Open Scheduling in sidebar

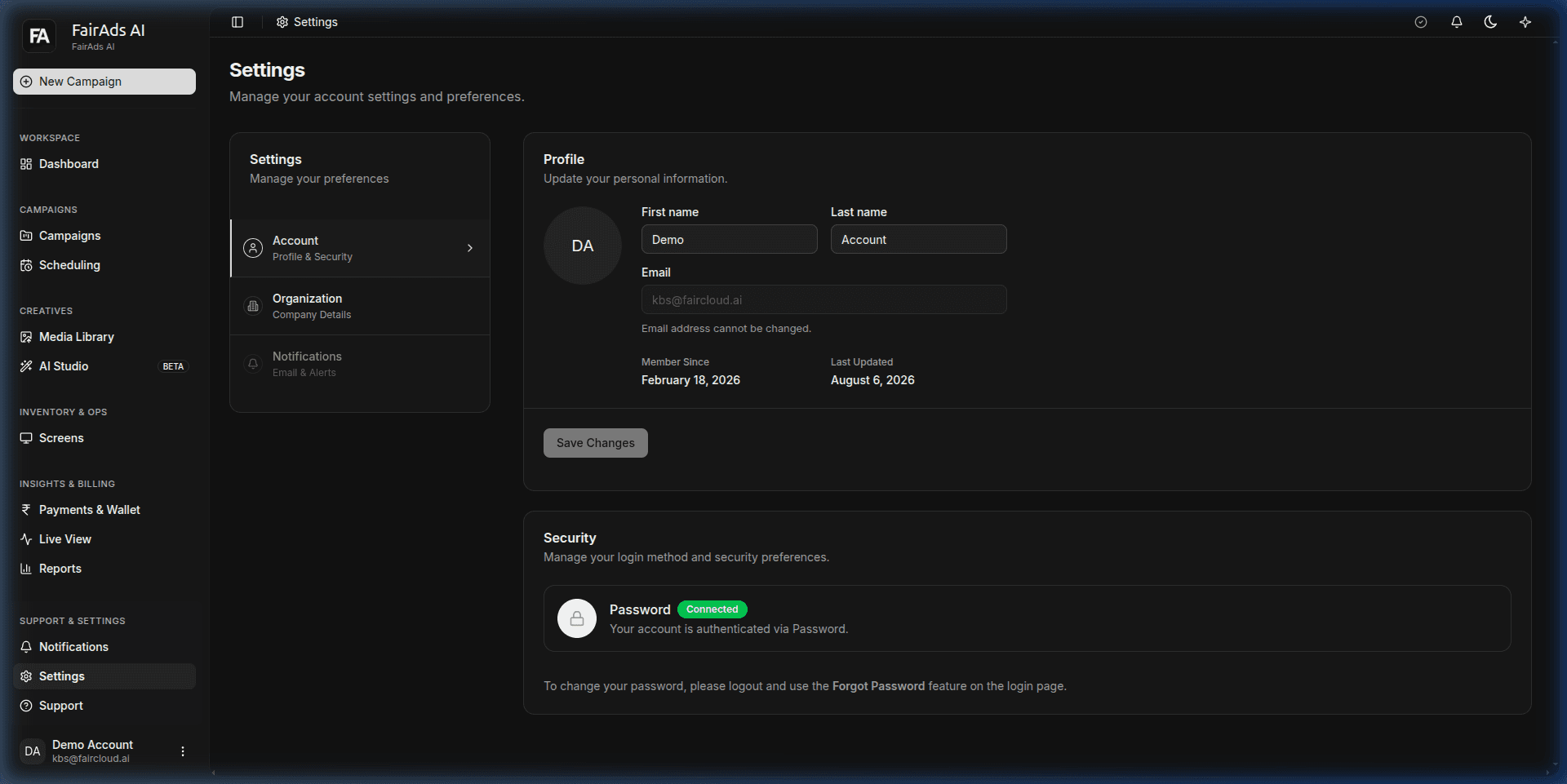[104, 265]
